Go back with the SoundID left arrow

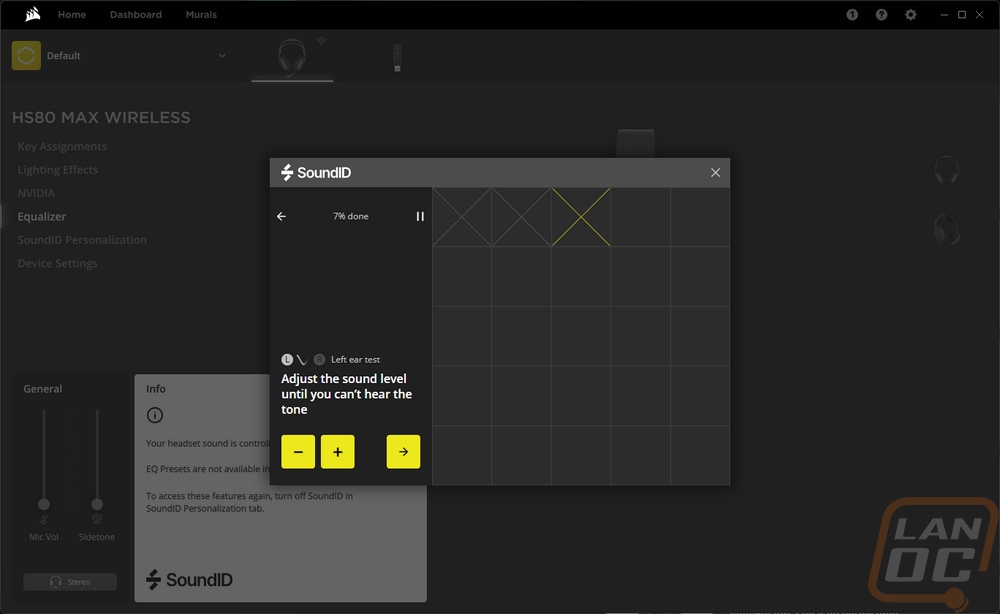[281, 216]
